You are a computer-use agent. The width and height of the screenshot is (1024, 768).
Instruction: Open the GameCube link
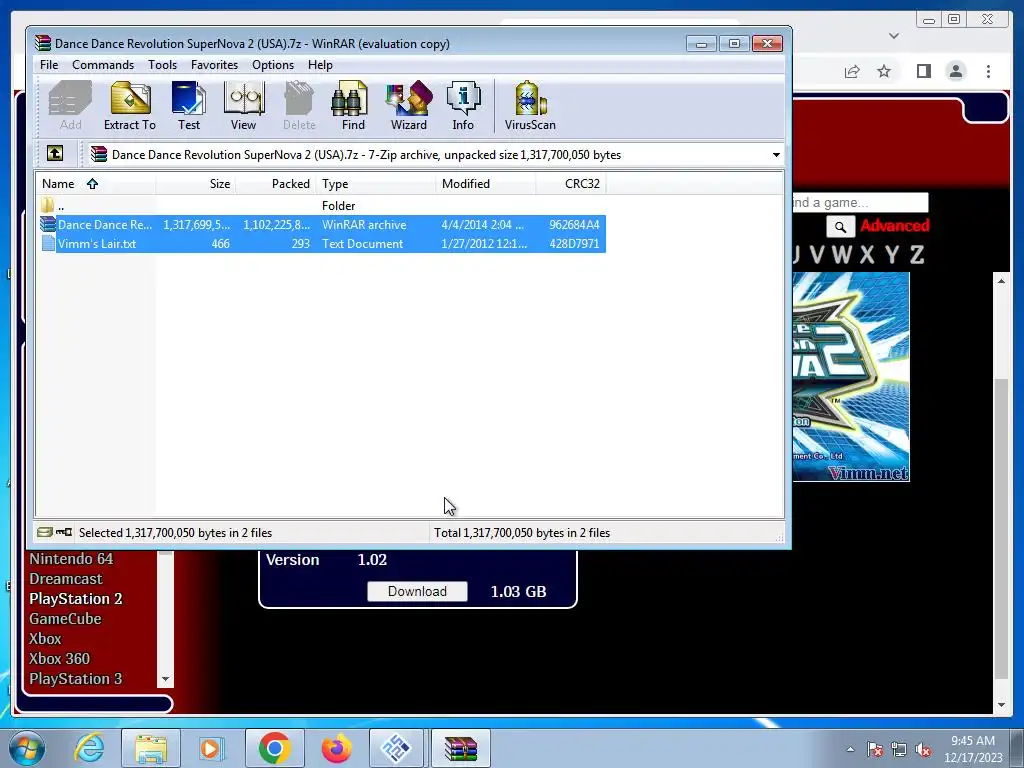(x=65, y=618)
